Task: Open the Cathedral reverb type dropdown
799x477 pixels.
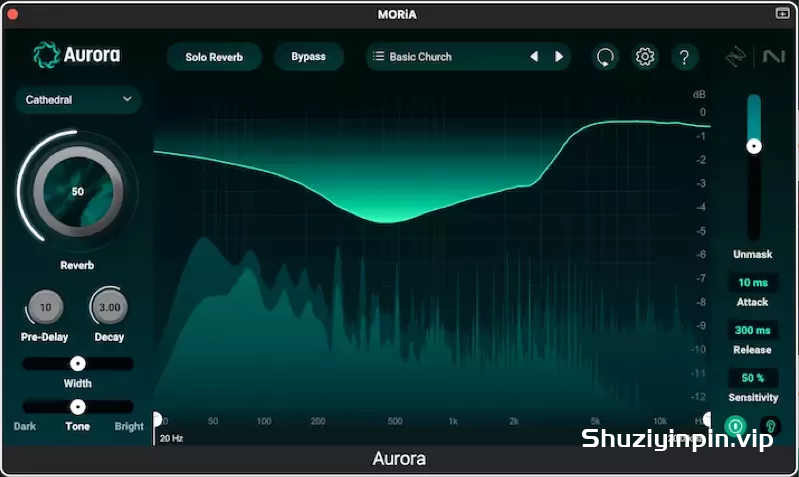Action: point(78,99)
